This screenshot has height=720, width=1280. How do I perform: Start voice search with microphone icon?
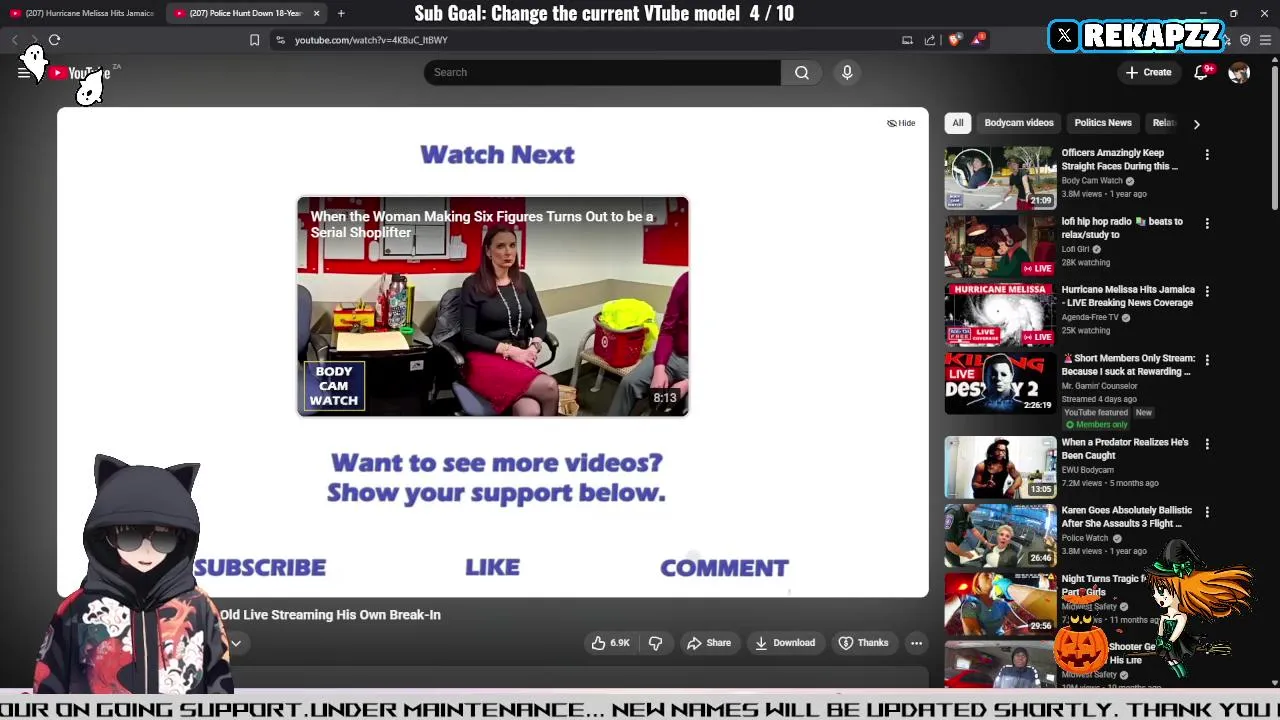[x=847, y=72]
